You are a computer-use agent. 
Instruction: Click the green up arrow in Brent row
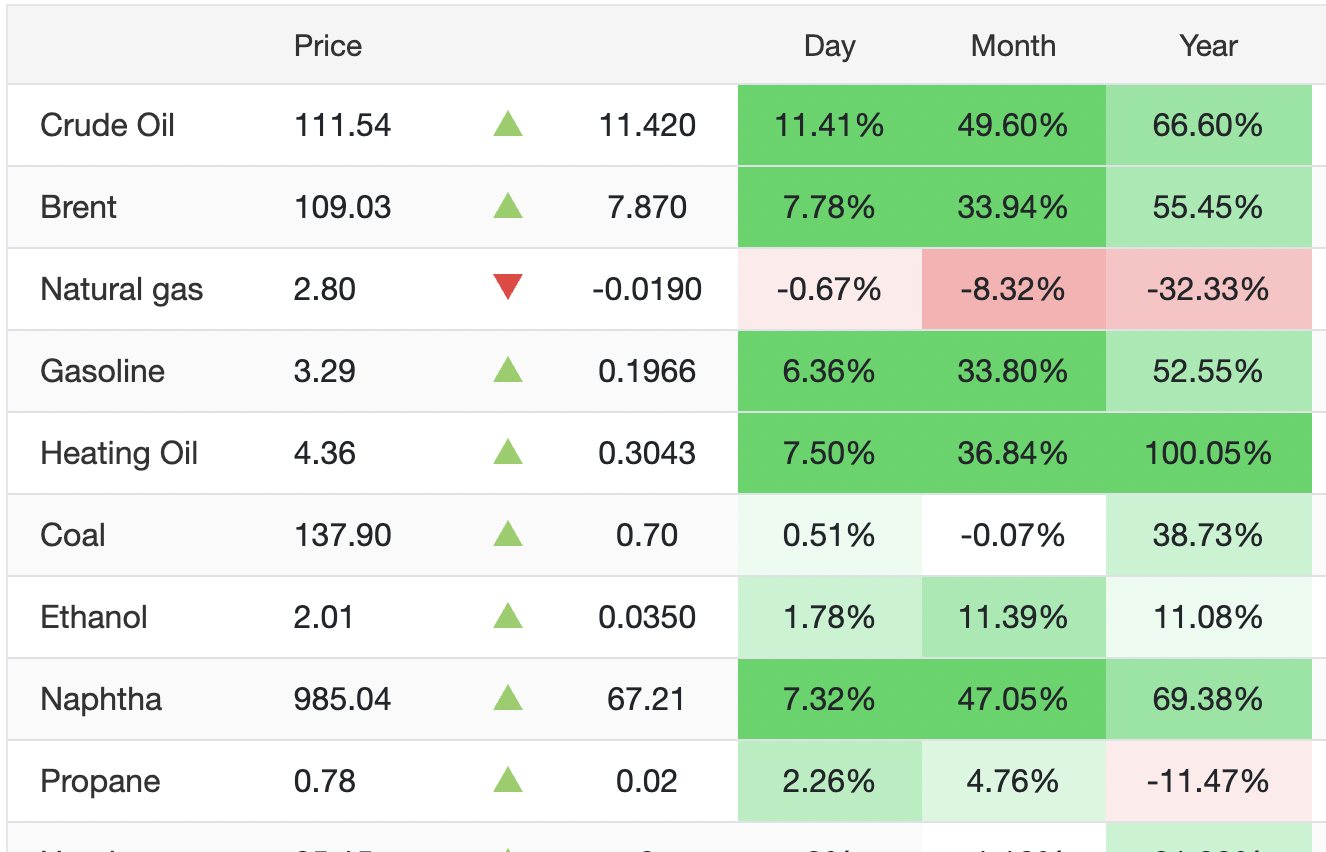click(508, 207)
